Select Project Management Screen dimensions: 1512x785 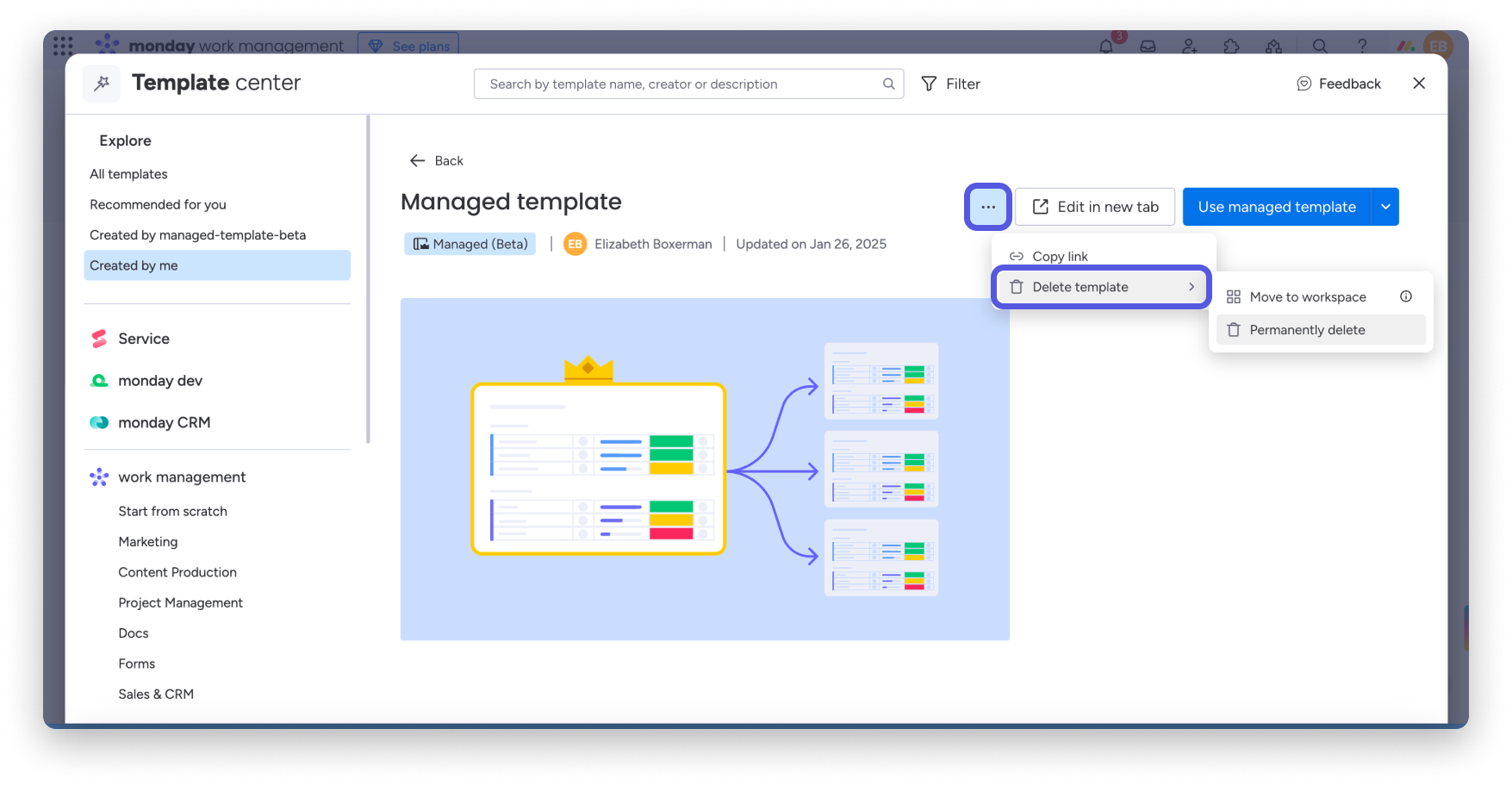click(180, 602)
